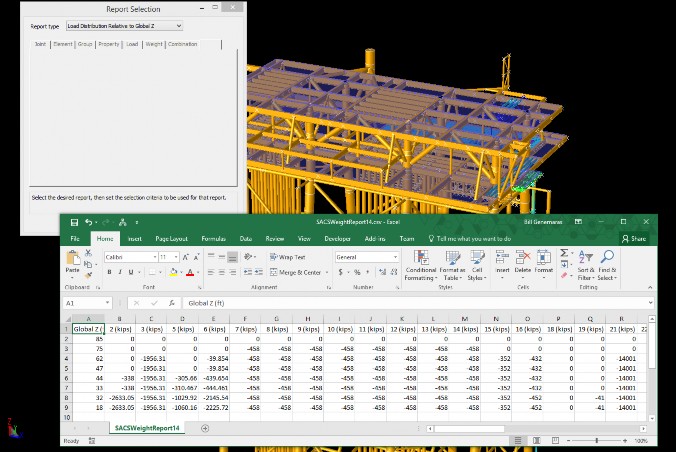Click the Cut scissors icon

88,253
